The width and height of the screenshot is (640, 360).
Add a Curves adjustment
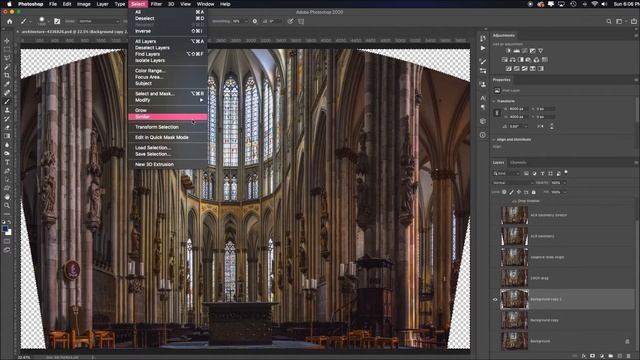pos(524,51)
